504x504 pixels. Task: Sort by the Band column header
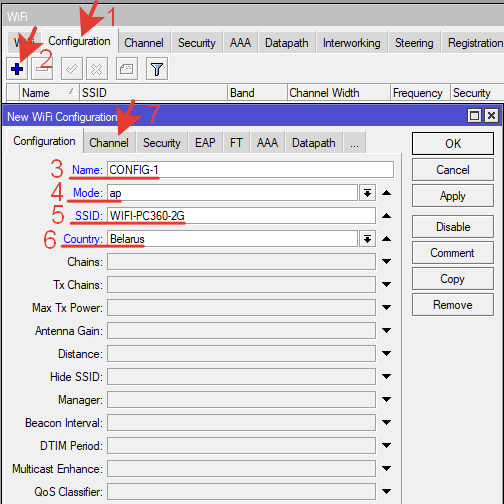coord(257,93)
